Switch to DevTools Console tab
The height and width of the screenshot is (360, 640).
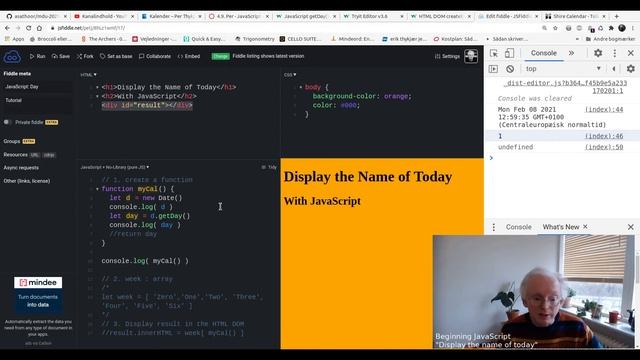click(543, 53)
